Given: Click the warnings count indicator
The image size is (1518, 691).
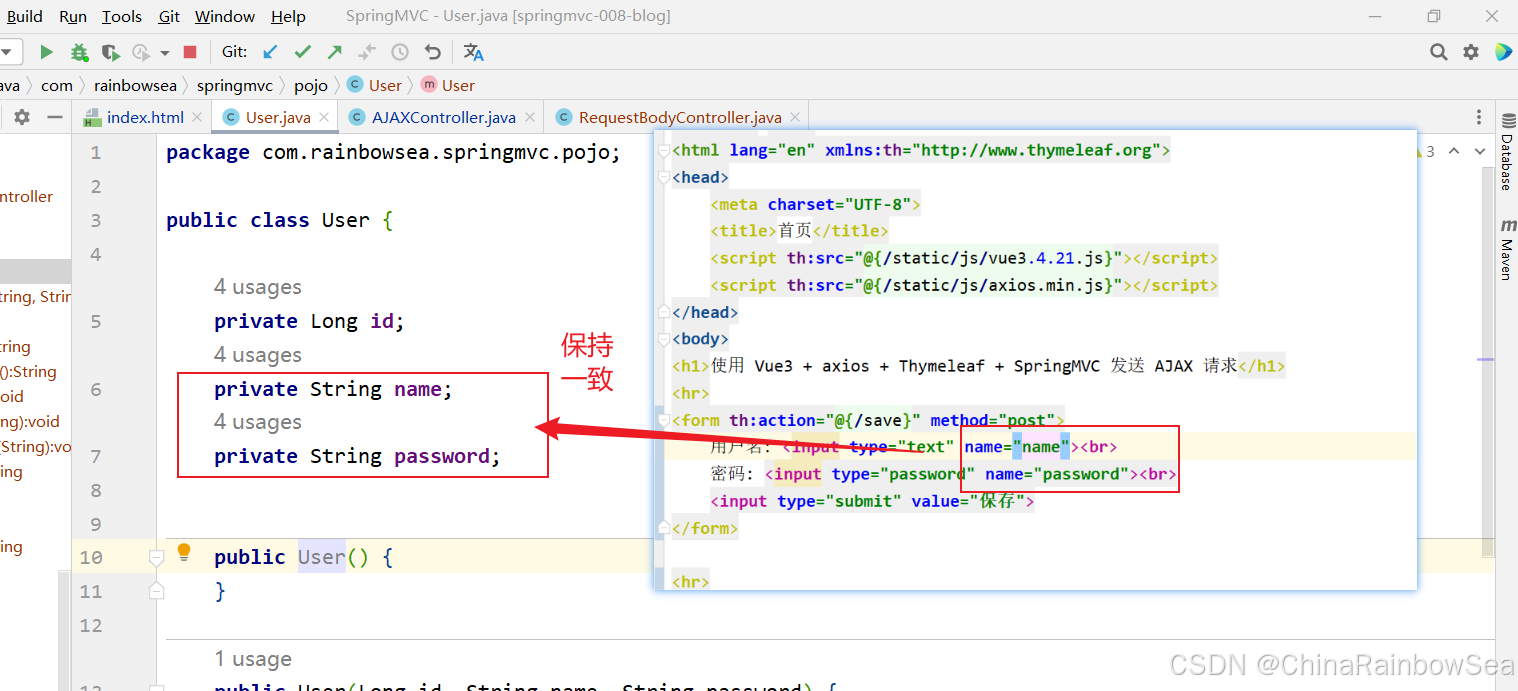Looking at the screenshot, I should tap(1425, 151).
